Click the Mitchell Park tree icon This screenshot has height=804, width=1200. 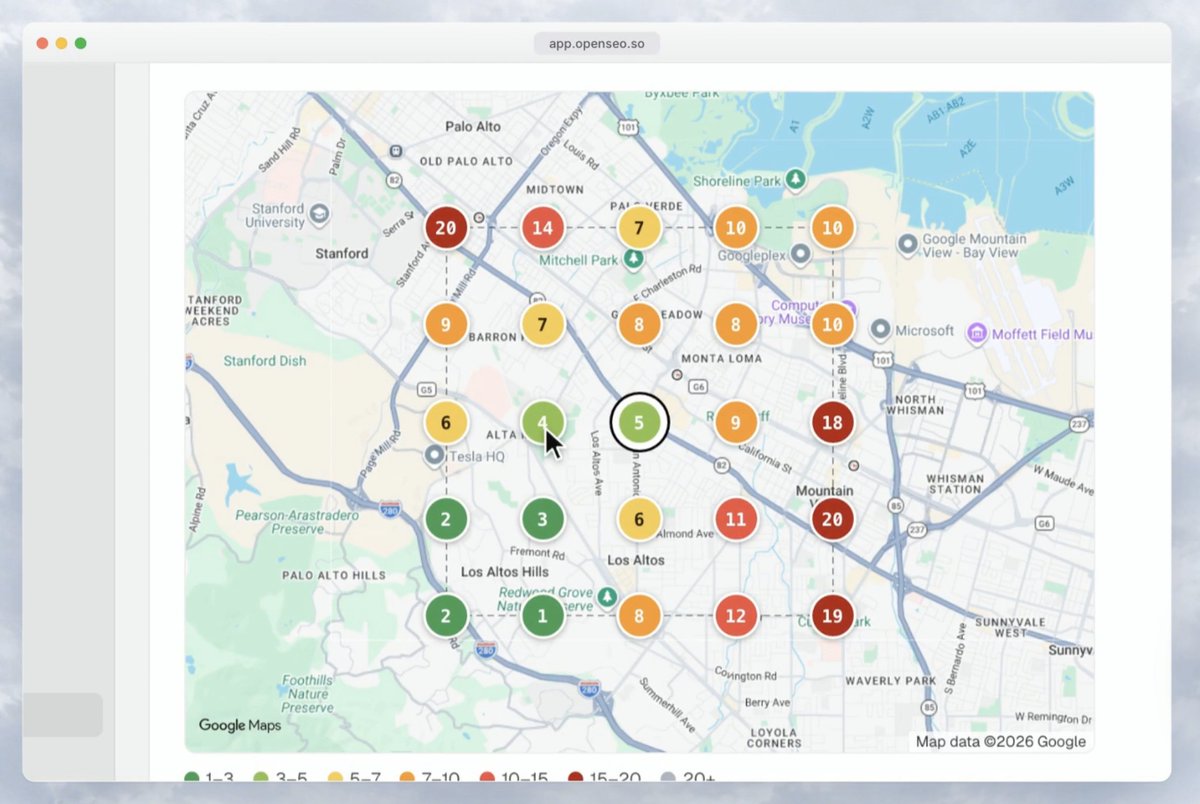tap(632, 259)
